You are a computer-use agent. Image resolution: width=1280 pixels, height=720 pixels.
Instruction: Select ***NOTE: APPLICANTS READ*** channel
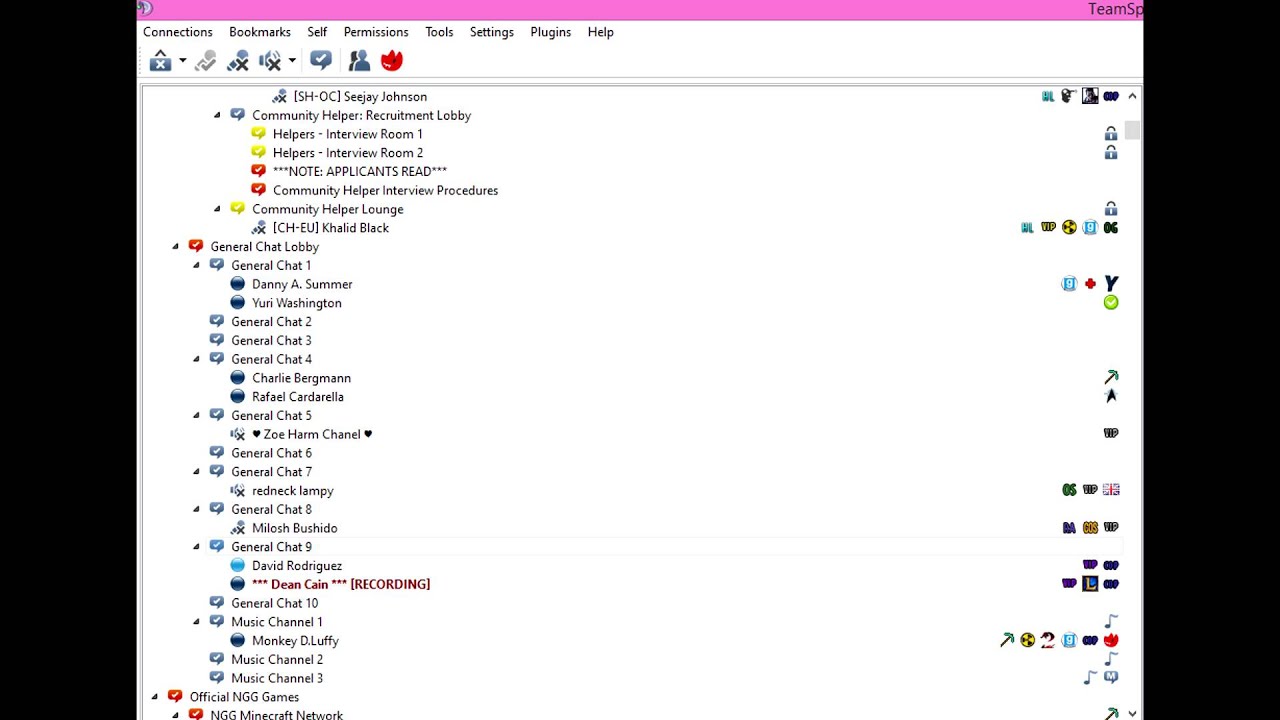click(x=360, y=172)
